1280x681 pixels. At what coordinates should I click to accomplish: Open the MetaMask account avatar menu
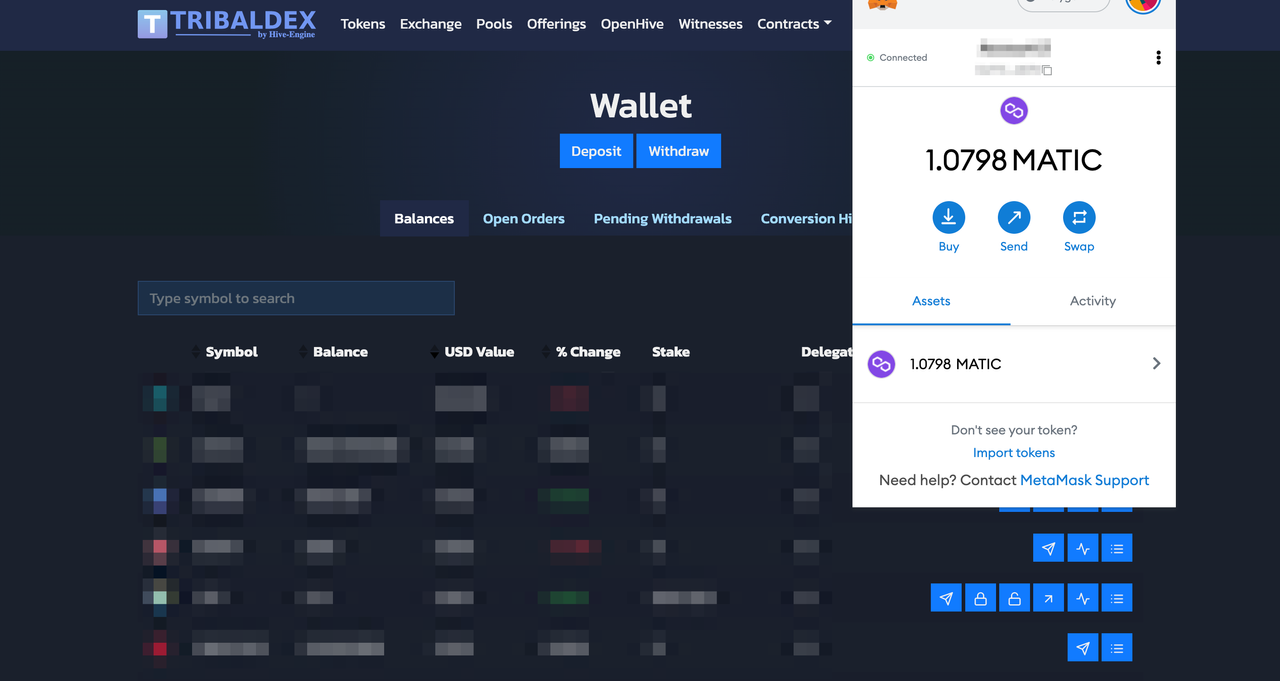pyautogui.click(x=1142, y=5)
